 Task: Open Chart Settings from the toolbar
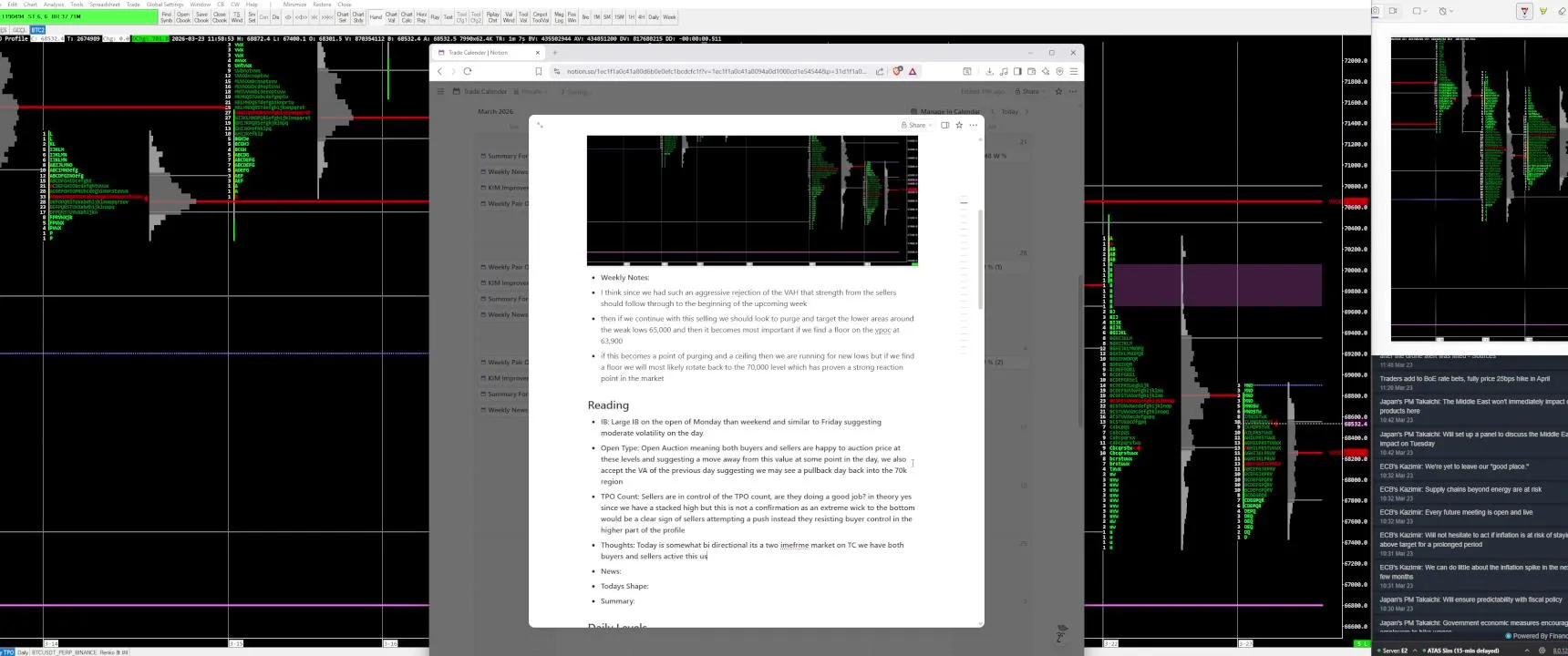[x=343, y=16]
